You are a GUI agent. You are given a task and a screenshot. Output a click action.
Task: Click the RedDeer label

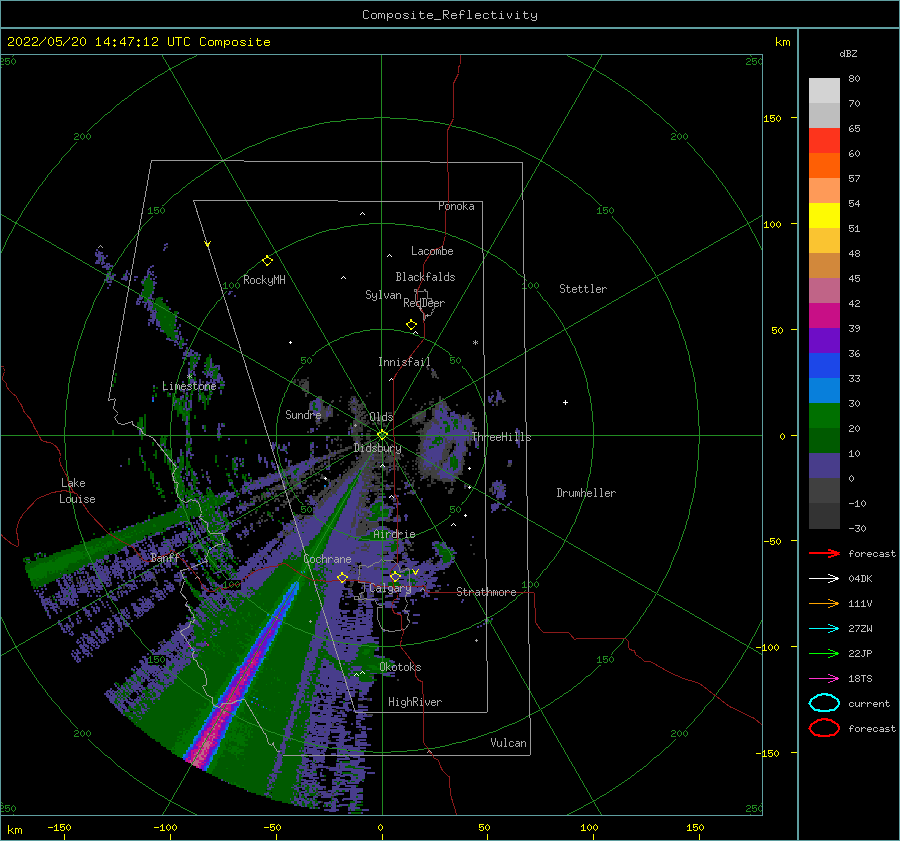tap(424, 303)
